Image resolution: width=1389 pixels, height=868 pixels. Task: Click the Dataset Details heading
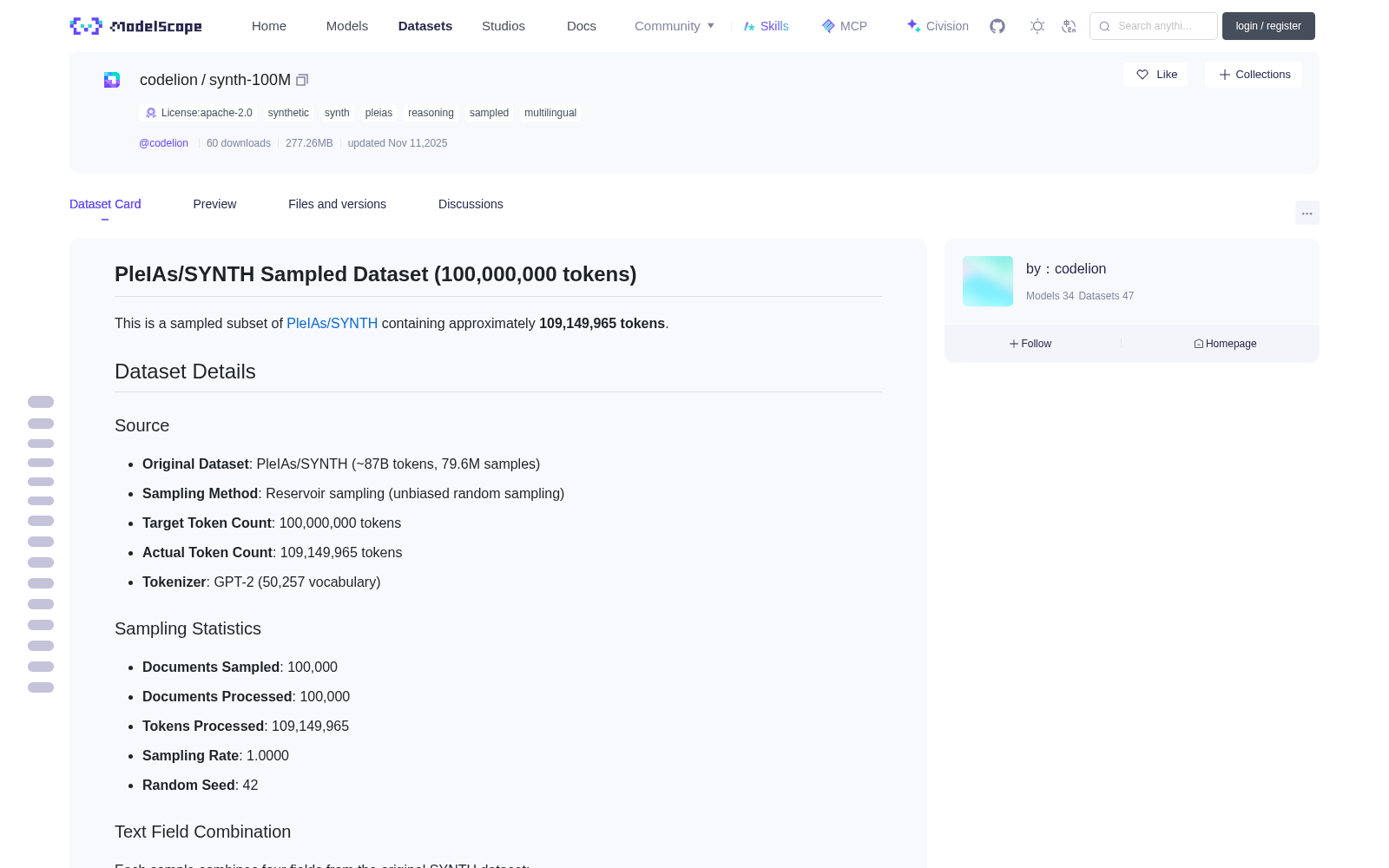pyautogui.click(x=185, y=372)
